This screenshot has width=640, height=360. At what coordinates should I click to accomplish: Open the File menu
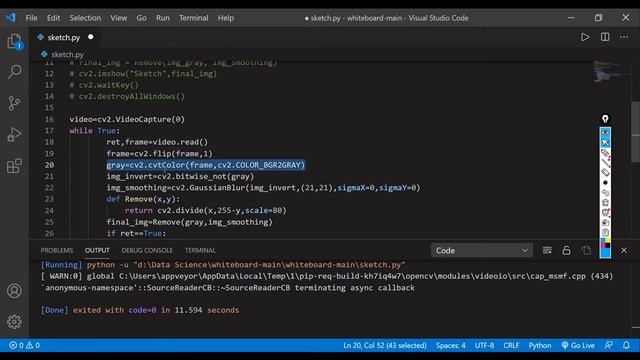click(31, 18)
